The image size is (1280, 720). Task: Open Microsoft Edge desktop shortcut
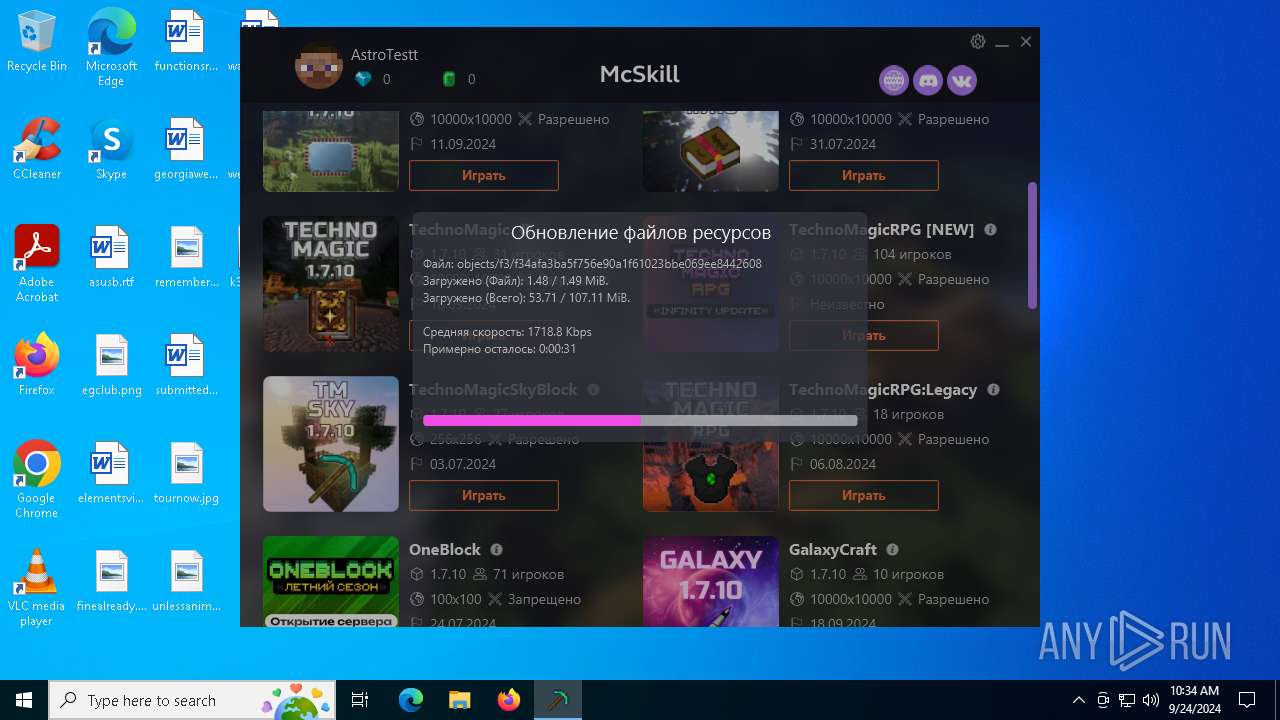coord(111,49)
